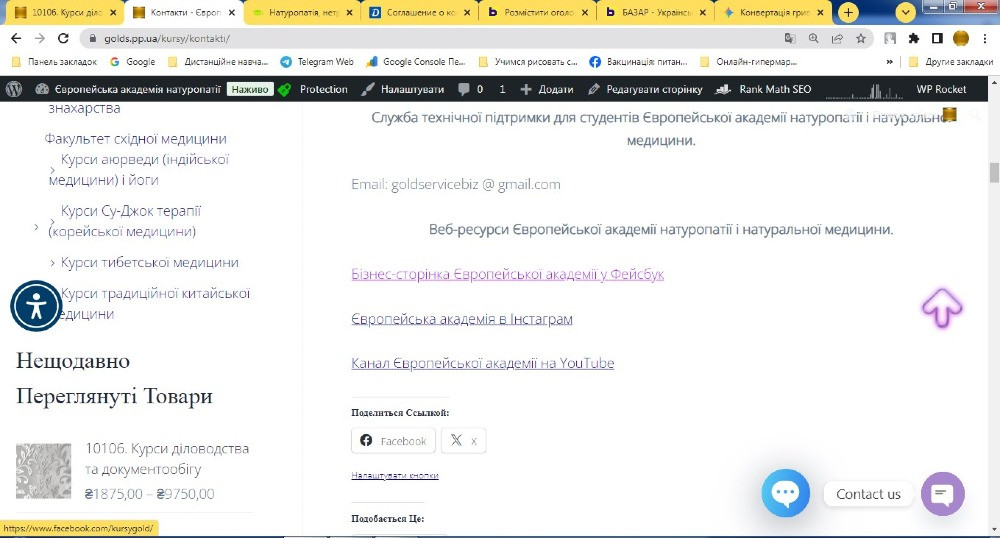Toggle the browser side panel icon

coord(937,38)
